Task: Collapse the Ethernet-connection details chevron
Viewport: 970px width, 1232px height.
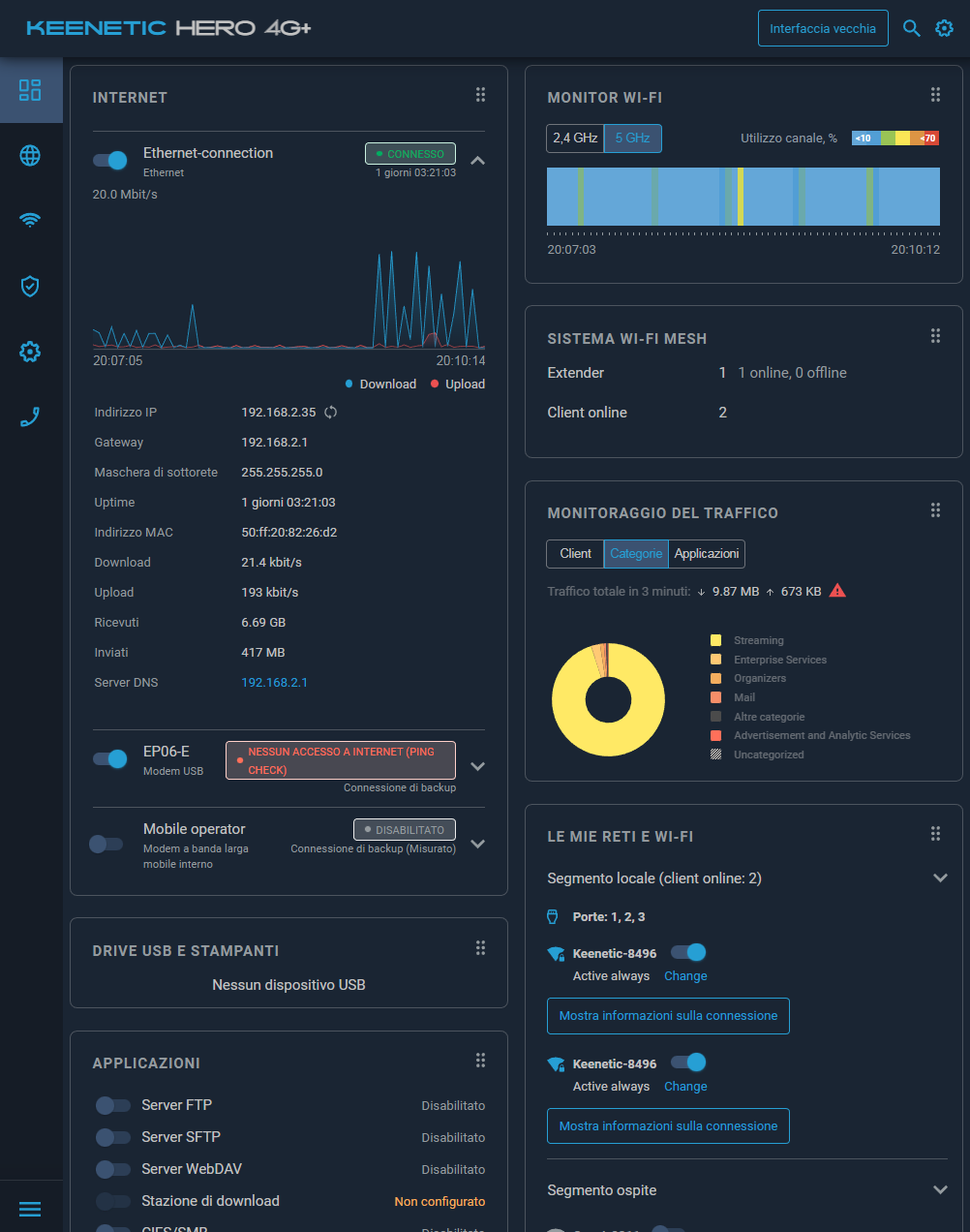Action: click(477, 161)
